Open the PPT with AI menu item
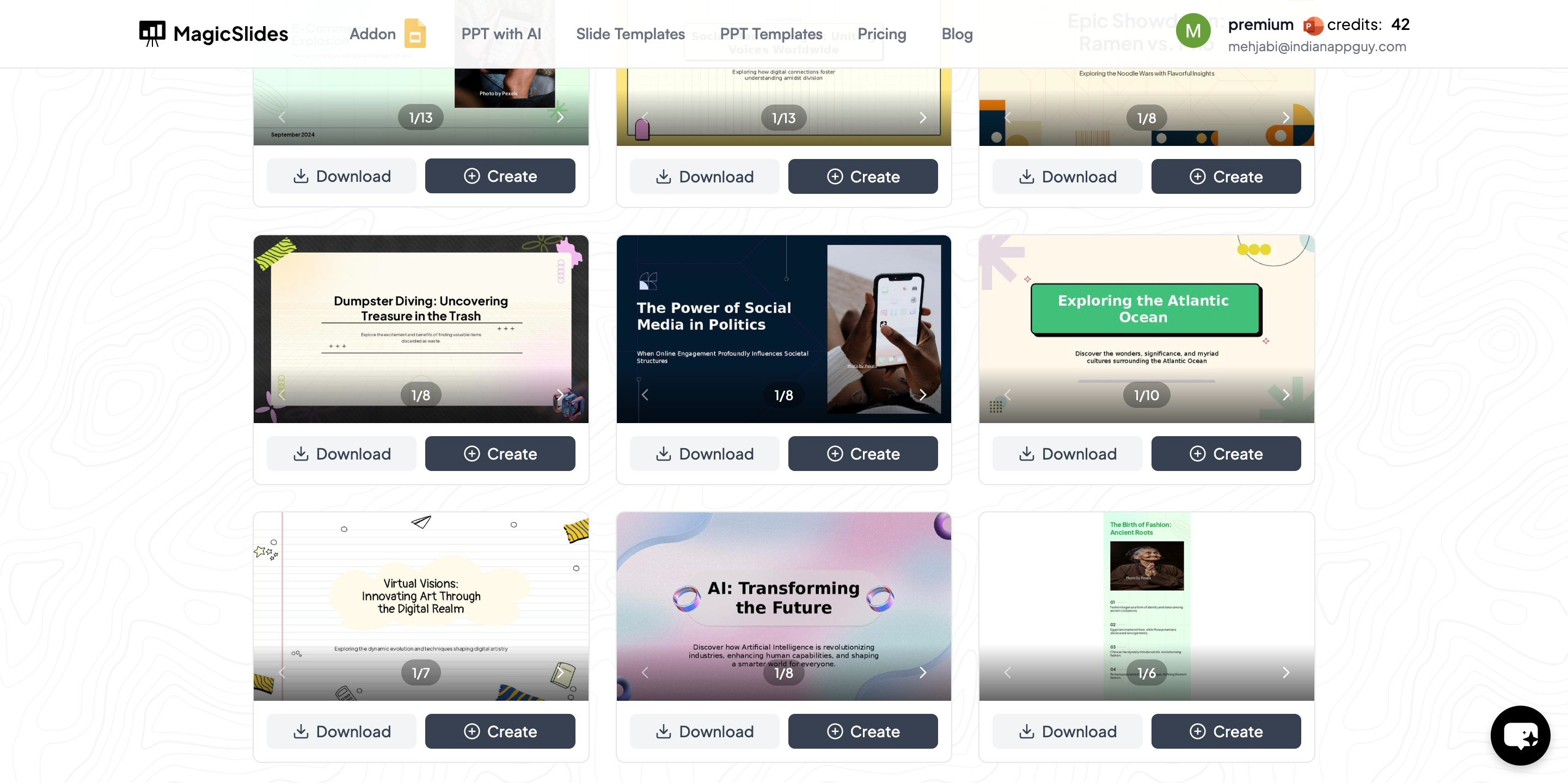The width and height of the screenshot is (1568, 783). [x=501, y=34]
